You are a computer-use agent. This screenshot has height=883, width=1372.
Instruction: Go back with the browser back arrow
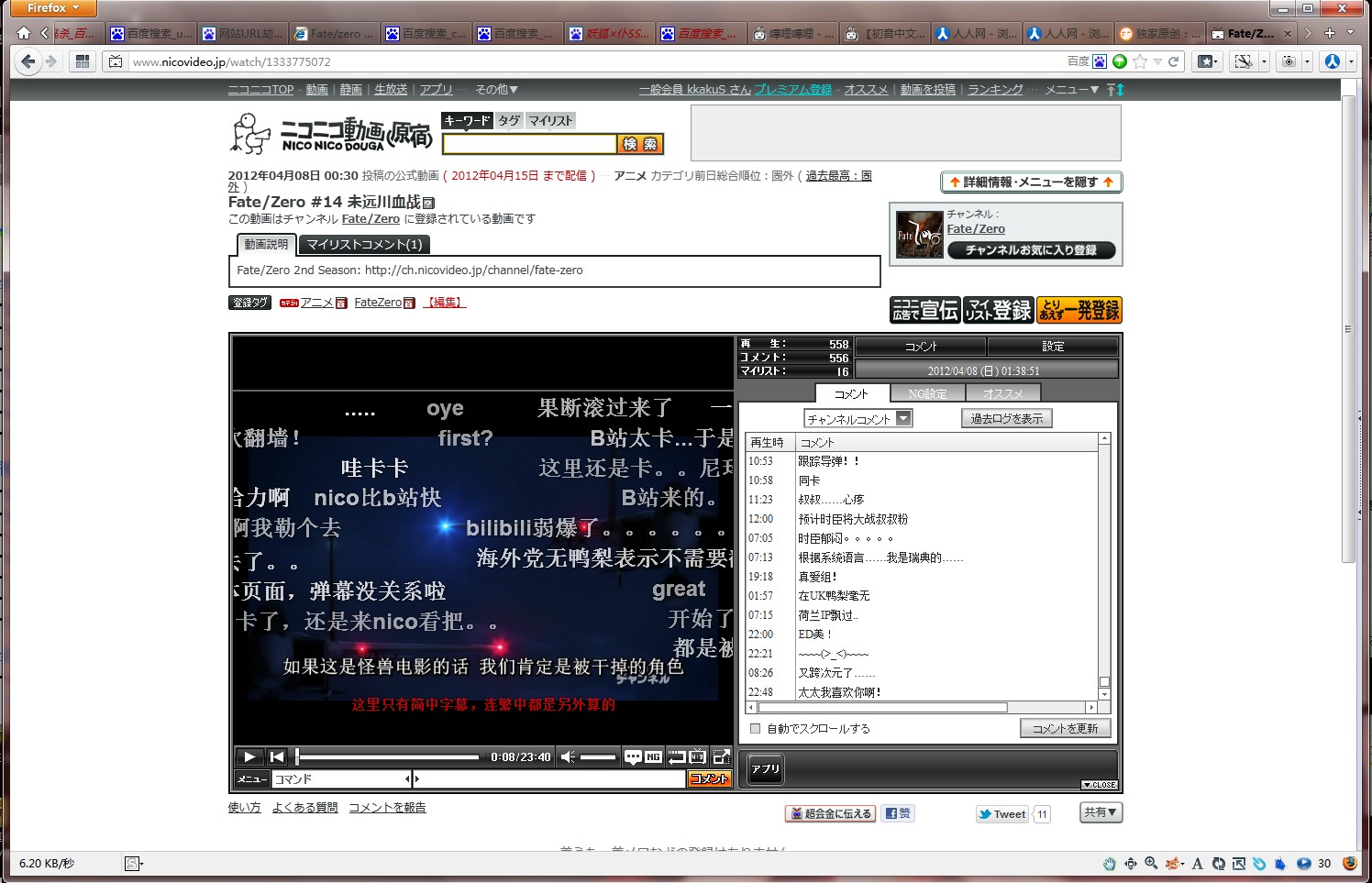click(28, 61)
